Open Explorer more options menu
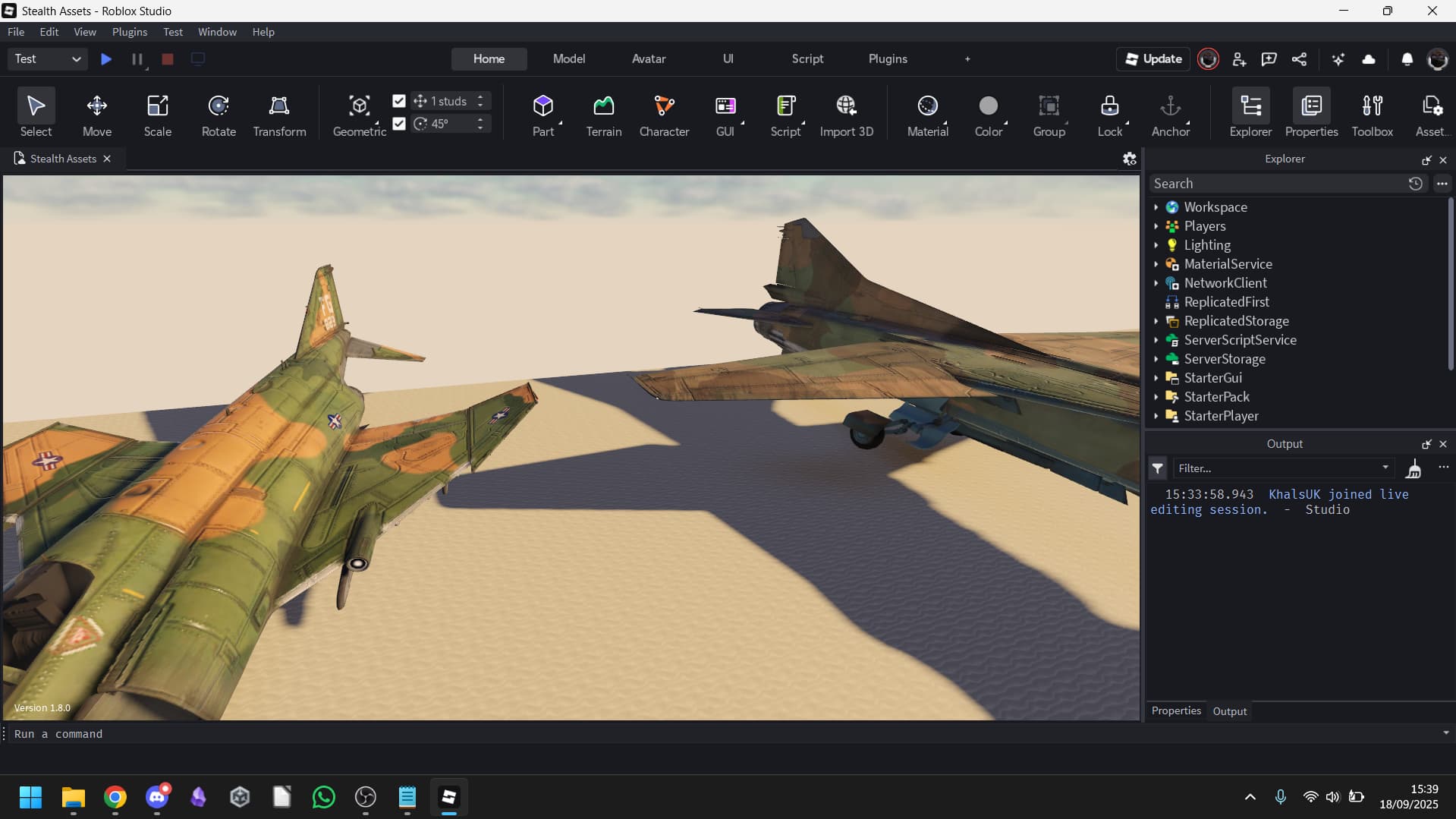This screenshot has height=819, width=1456. (x=1442, y=184)
